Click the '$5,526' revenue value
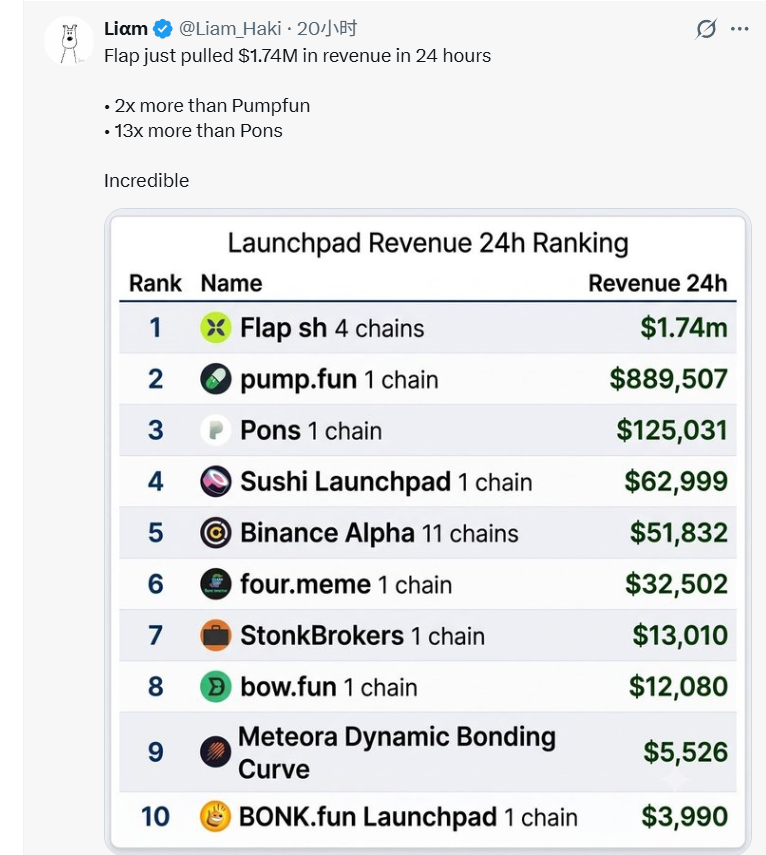This screenshot has height=855, width=766. [x=685, y=752]
